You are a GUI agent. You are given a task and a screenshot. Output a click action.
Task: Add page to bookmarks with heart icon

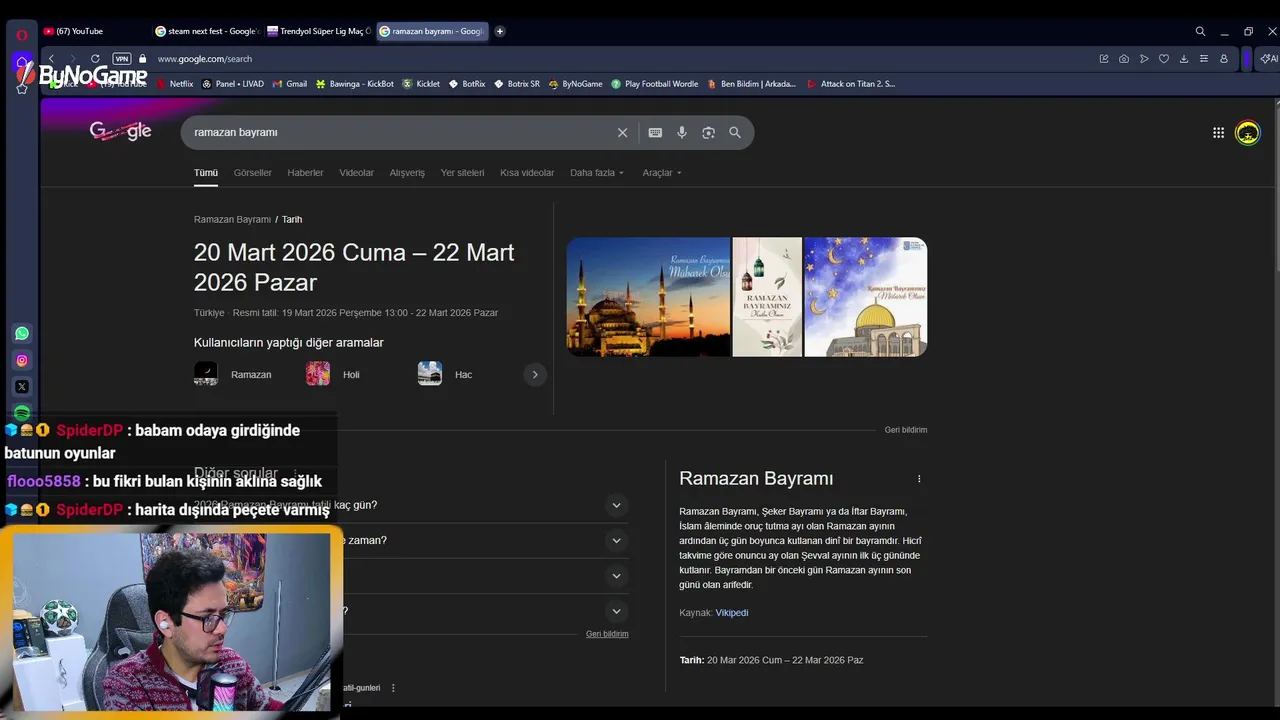(x=1164, y=59)
